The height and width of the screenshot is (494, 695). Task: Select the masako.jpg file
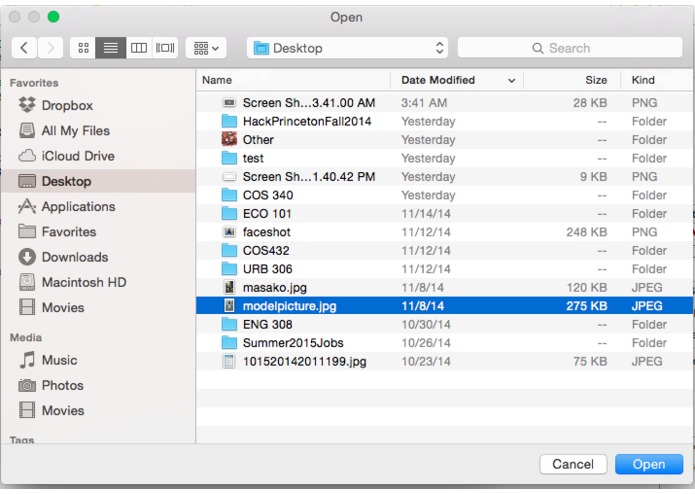click(x=445, y=288)
